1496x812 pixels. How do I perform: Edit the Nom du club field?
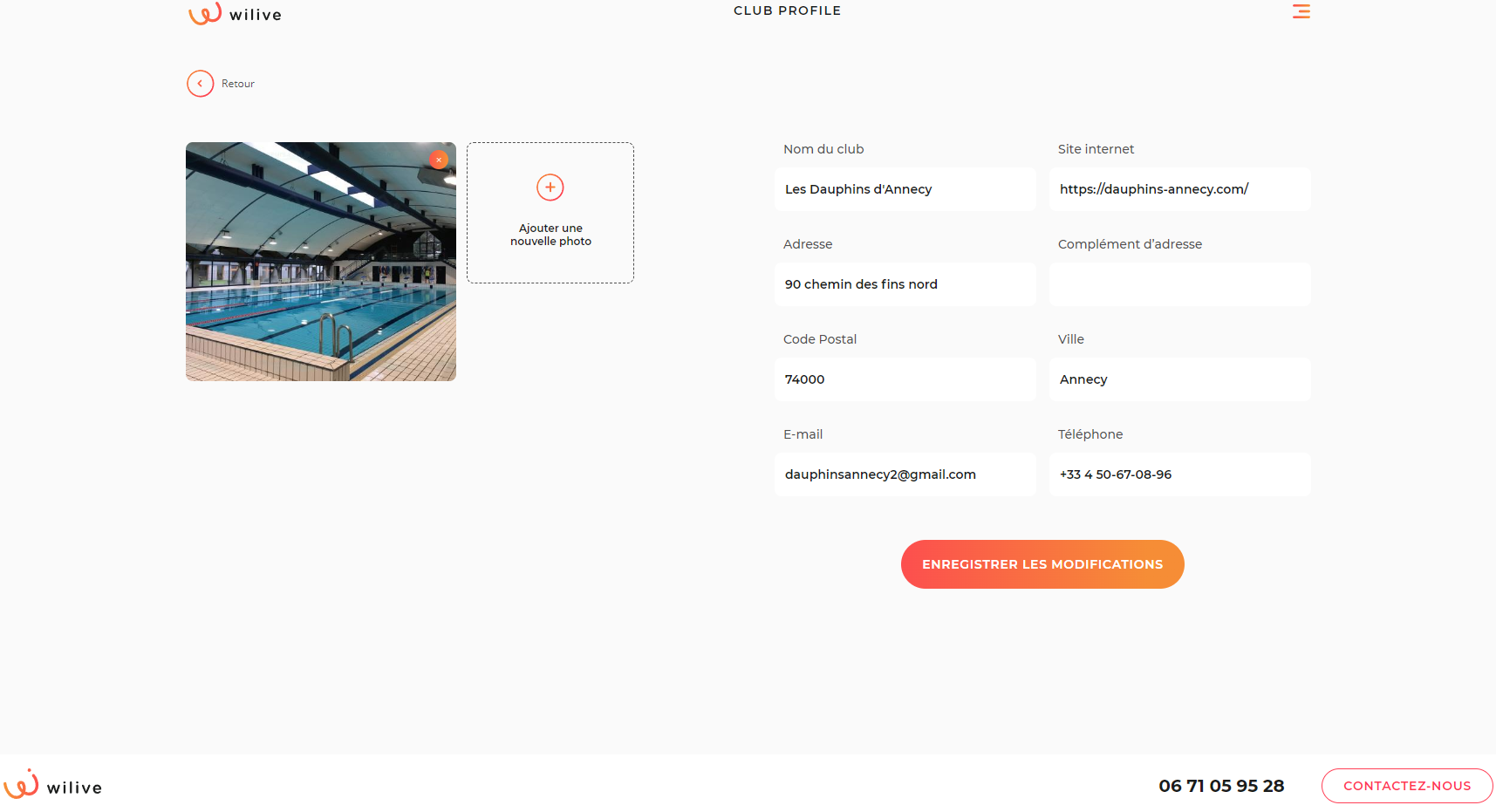(x=905, y=189)
